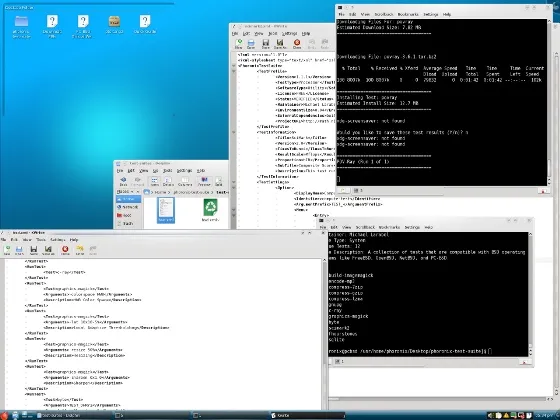The height and width of the screenshot is (420, 560).
Task: Switch Dolphin to Details view mode
Action: click(x=168, y=181)
